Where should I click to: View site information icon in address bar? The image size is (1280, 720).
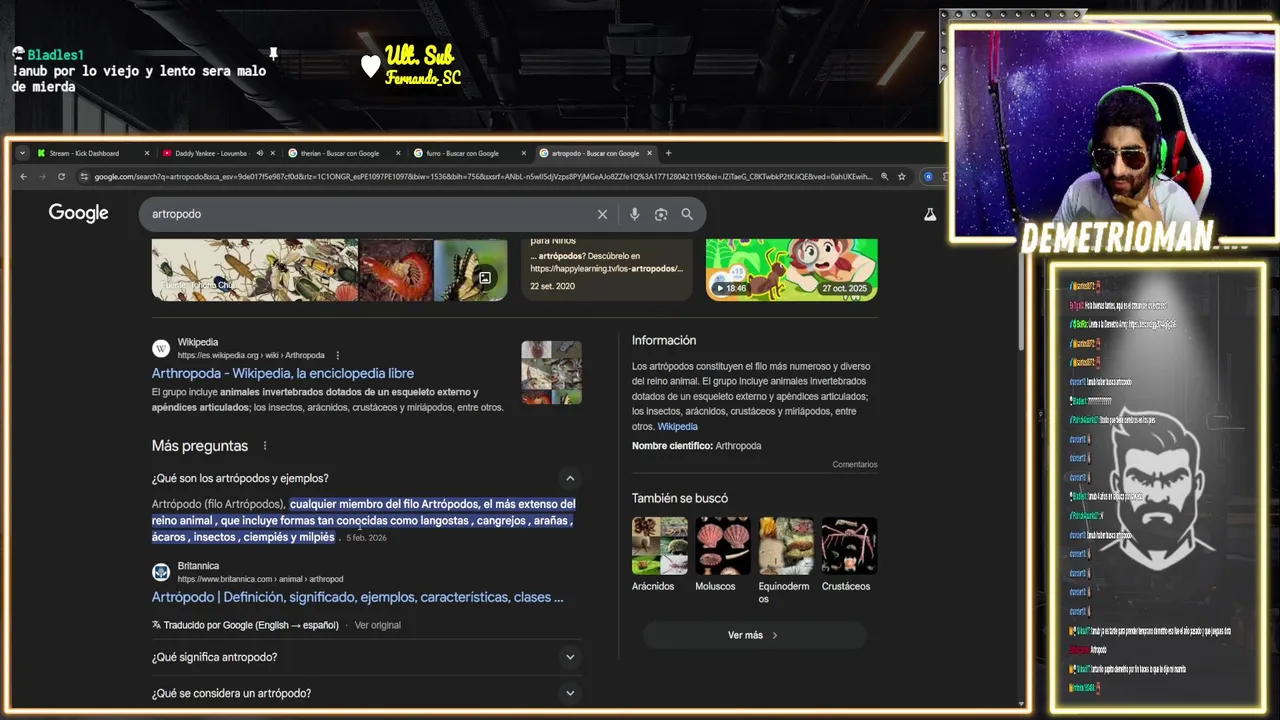(x=85, y=176)
